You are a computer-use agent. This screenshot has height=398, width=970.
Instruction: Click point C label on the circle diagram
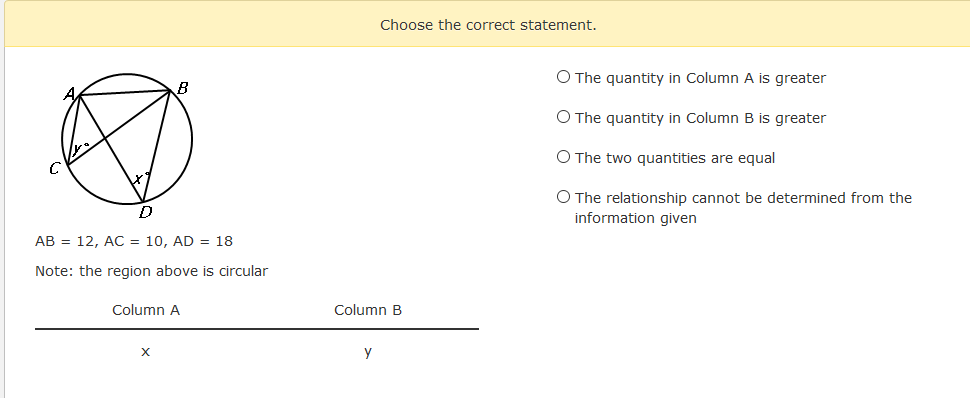coord(54,168)
